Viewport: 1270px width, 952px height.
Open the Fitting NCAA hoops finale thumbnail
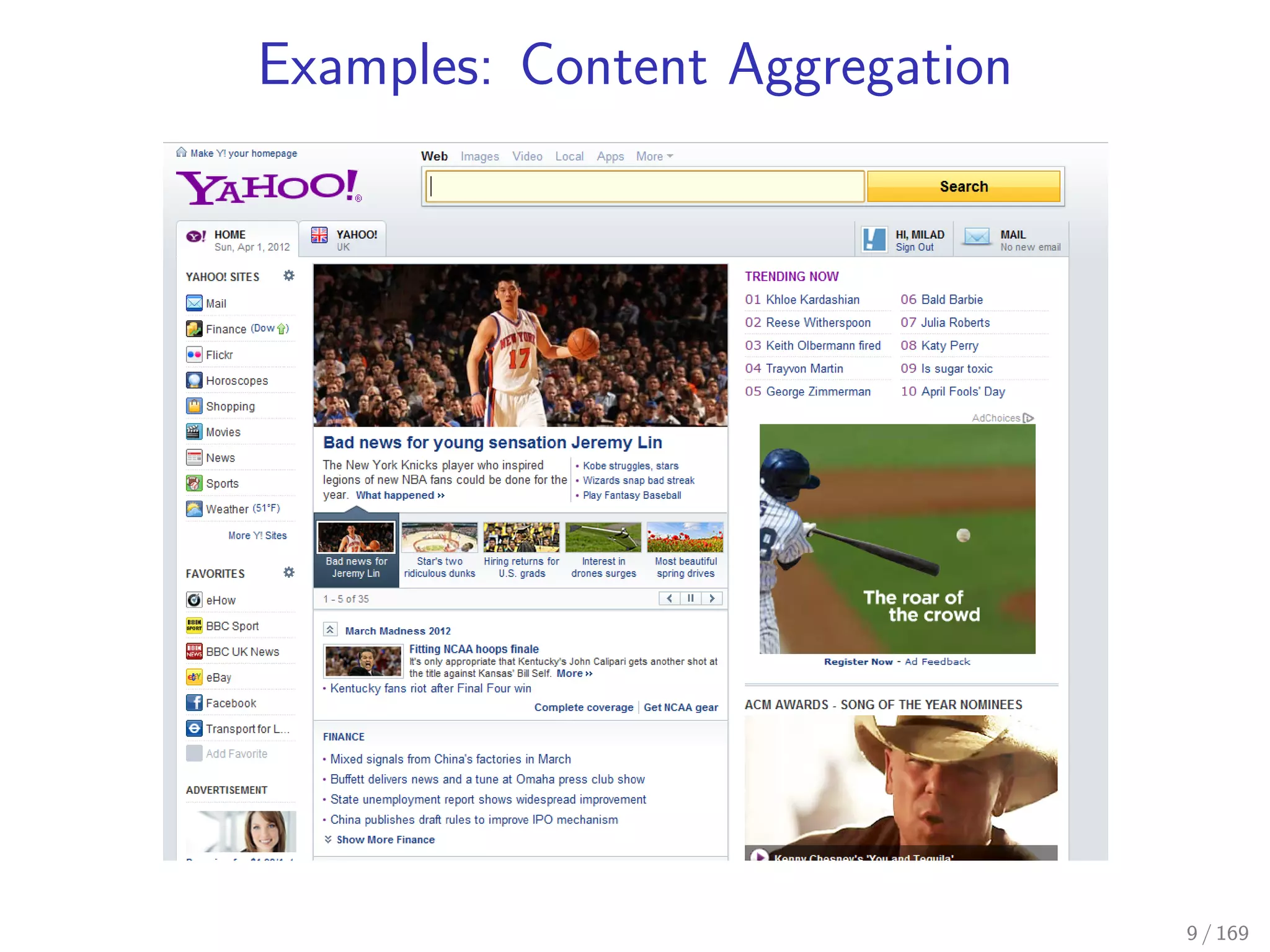tap(363, 661)
